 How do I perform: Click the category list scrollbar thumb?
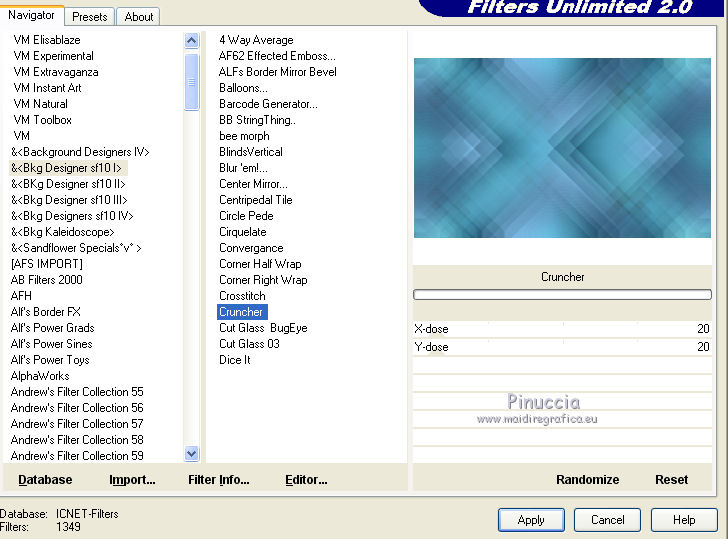(x=191, y=82)
